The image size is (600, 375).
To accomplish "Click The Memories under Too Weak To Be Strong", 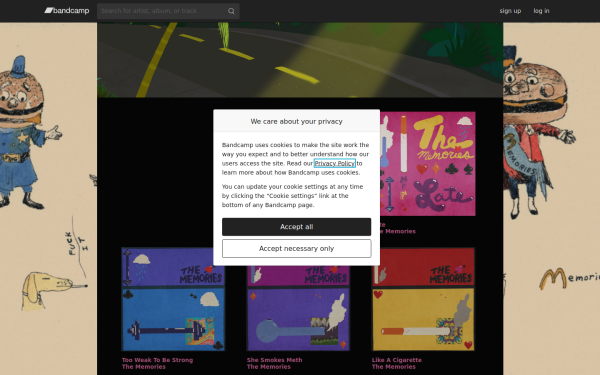I will point(143,367).
